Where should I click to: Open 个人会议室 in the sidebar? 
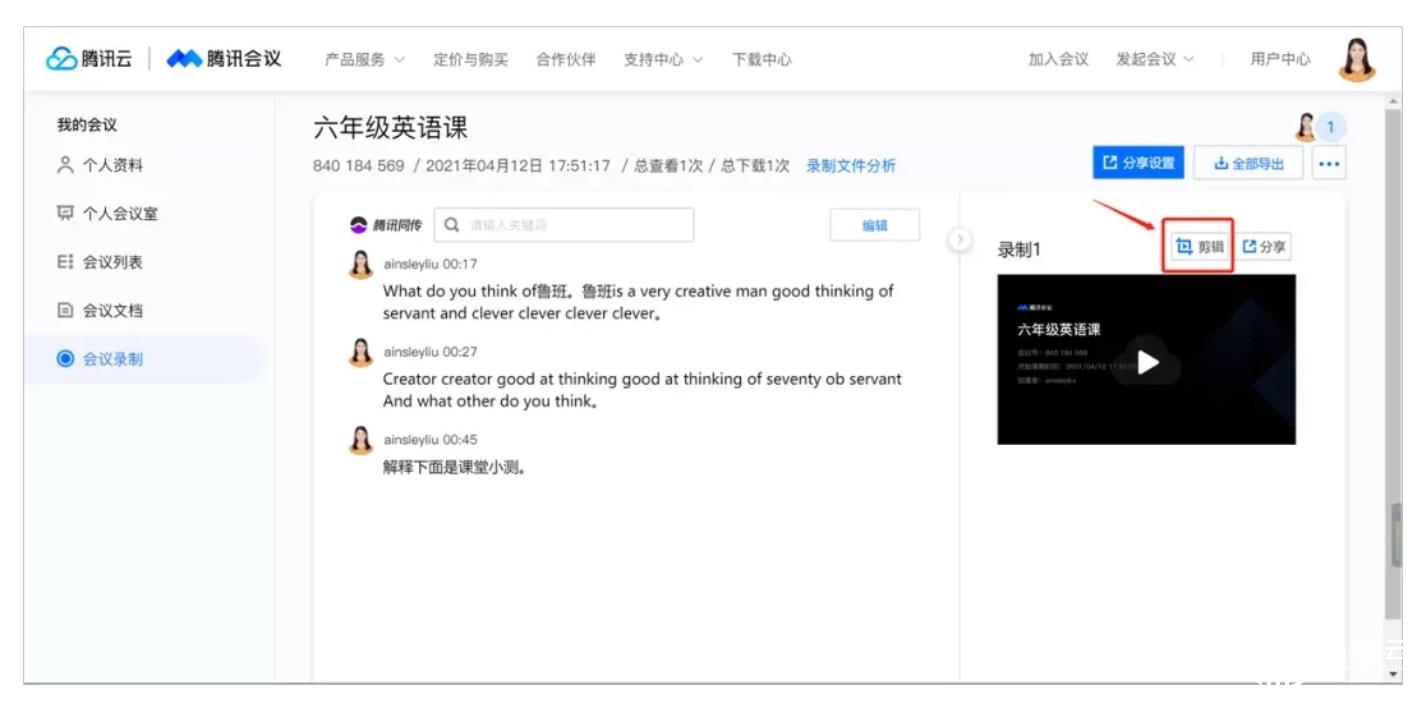[x=107, y=214]
